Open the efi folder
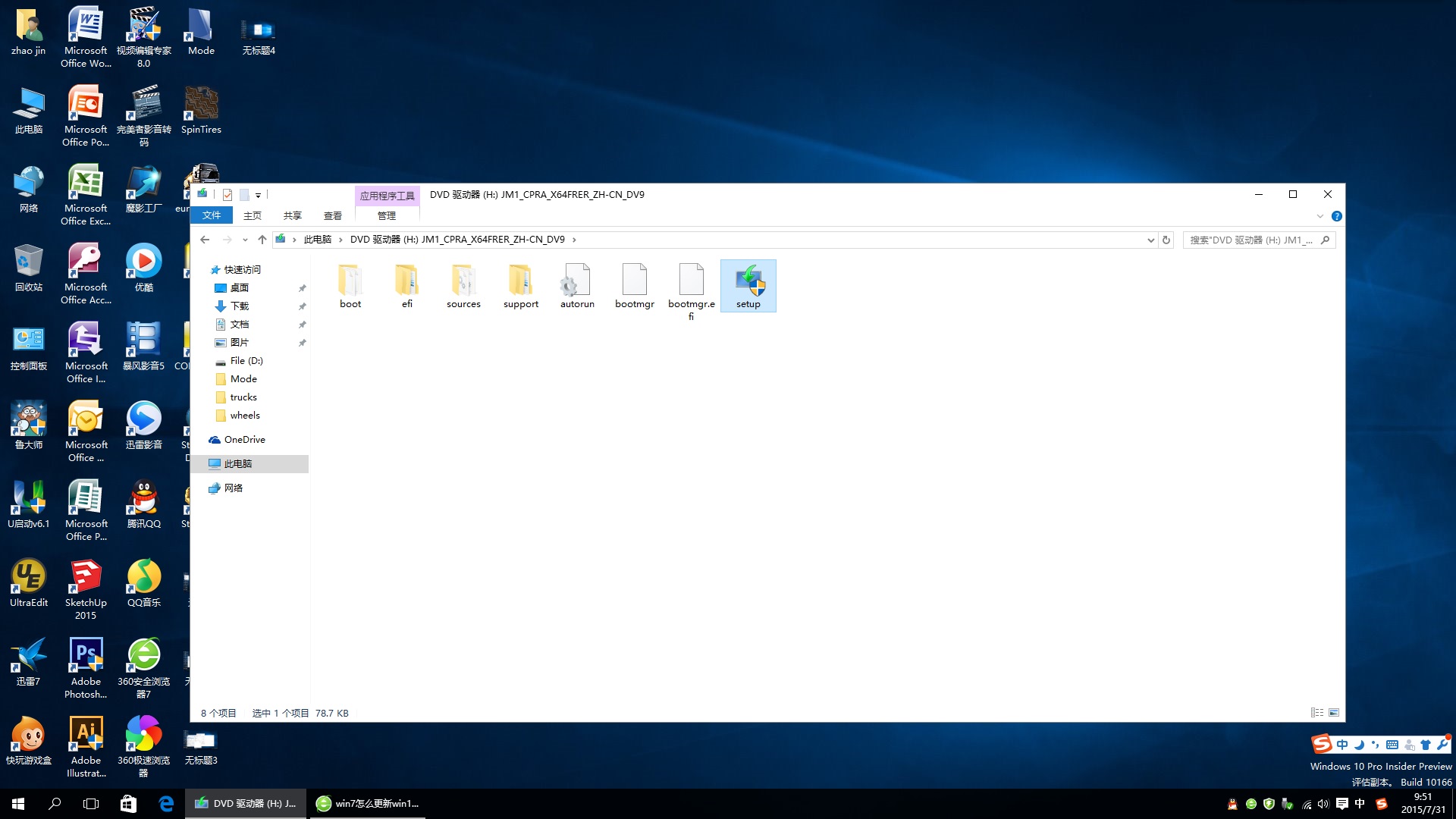Viewport: 1456px width, 819px height. 406,285
